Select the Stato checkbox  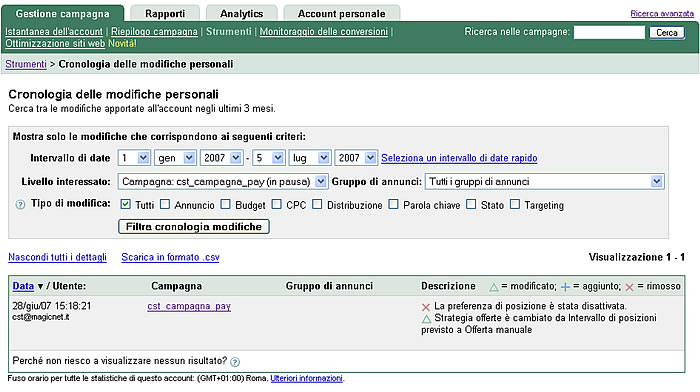[x=471, y=204]
